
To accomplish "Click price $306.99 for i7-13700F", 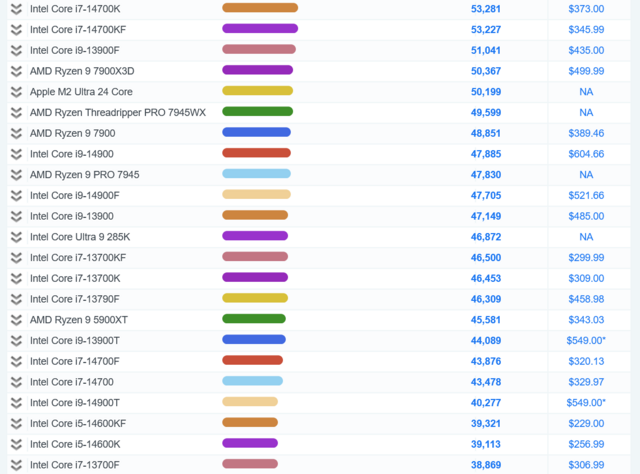I will [x=586, y=465].
